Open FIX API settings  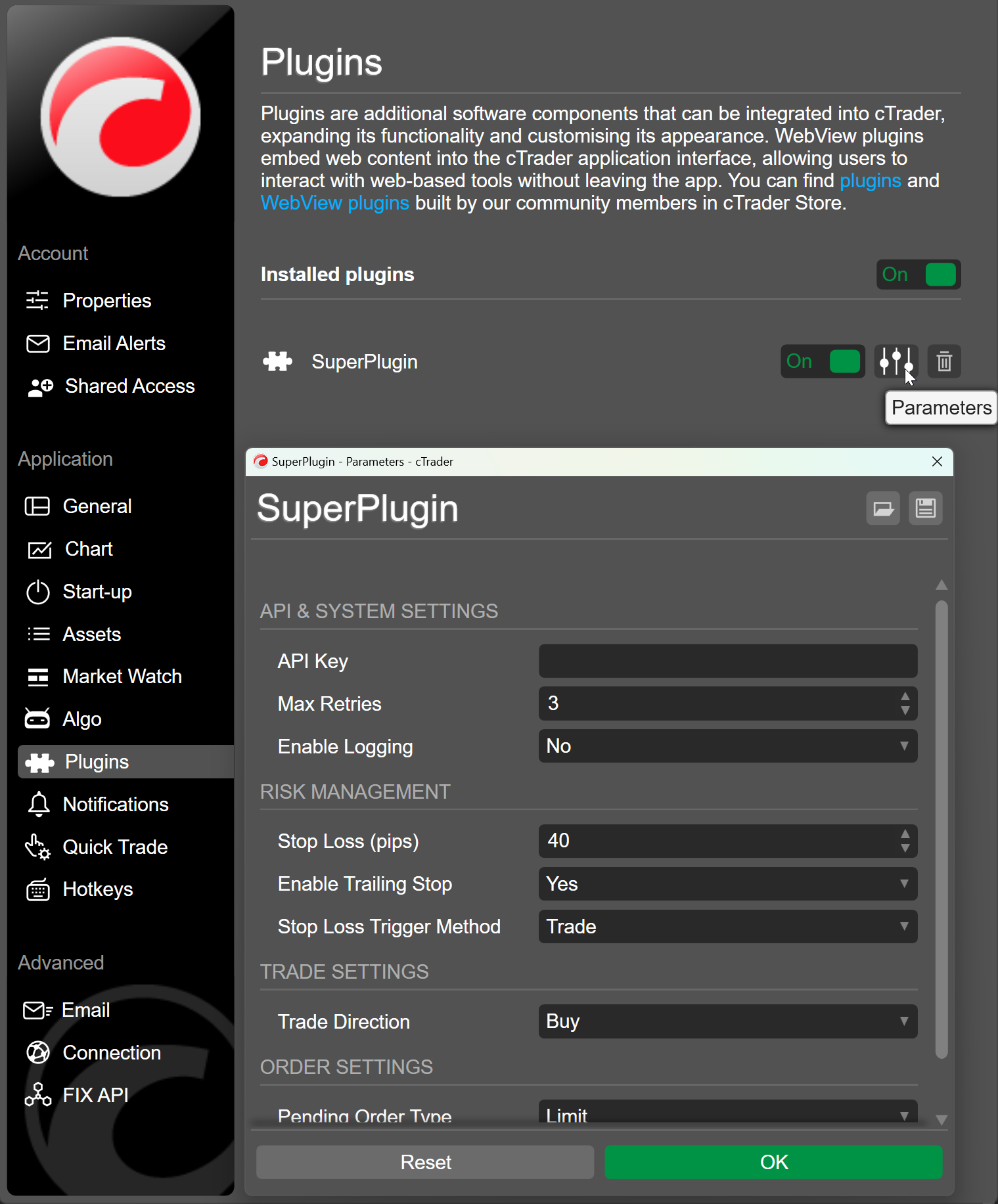pyautogui.click(x=95, y=1096)
